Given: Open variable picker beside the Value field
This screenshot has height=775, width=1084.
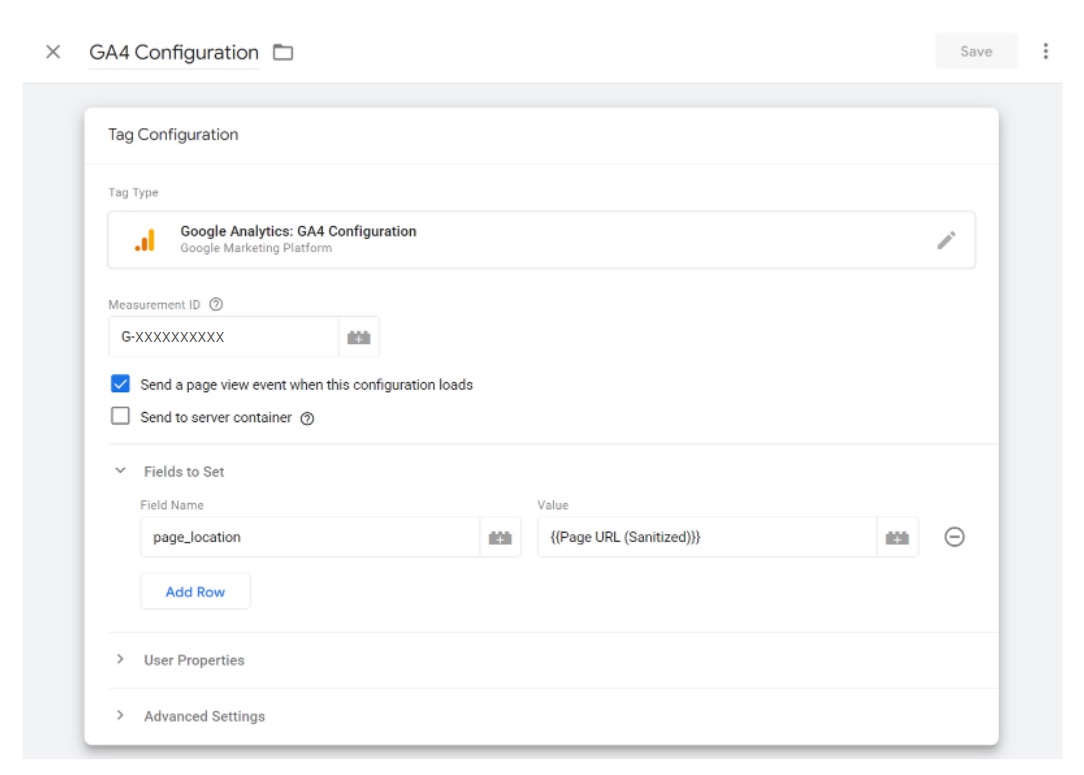Looking at the screenshot, I should [x=897, y=538].
